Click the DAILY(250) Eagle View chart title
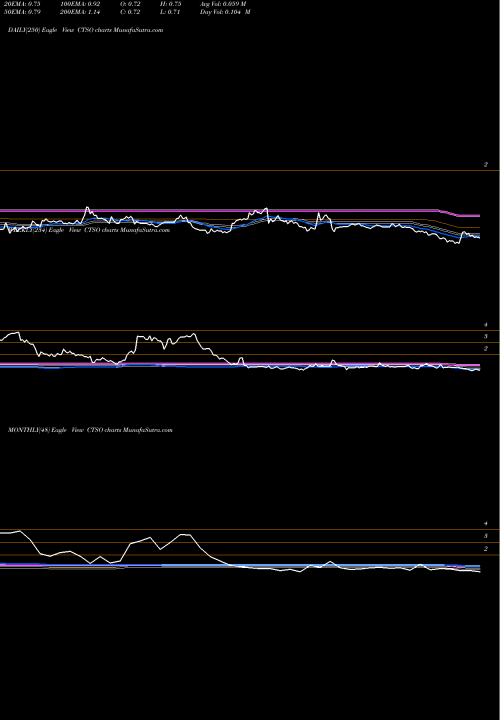 (x=85, y=30)
